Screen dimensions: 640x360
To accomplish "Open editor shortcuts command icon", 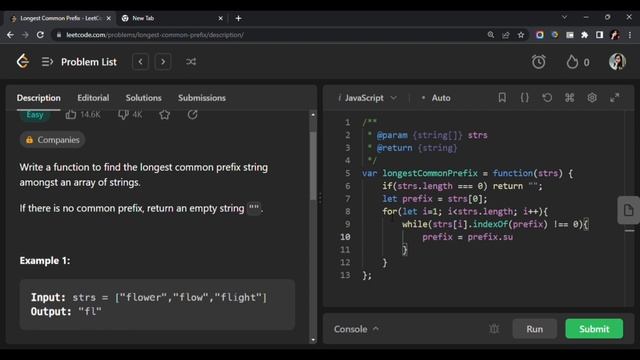I will click(569, 98).
